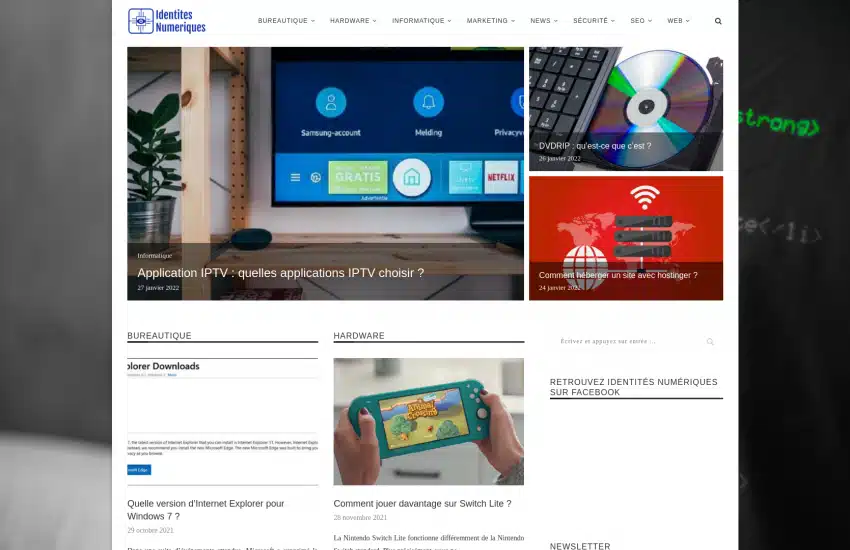Click the Retrouvez Identités Numériques sur Facebook heading
The width and height of the screenshot is (850, 550).
point(633,387)
